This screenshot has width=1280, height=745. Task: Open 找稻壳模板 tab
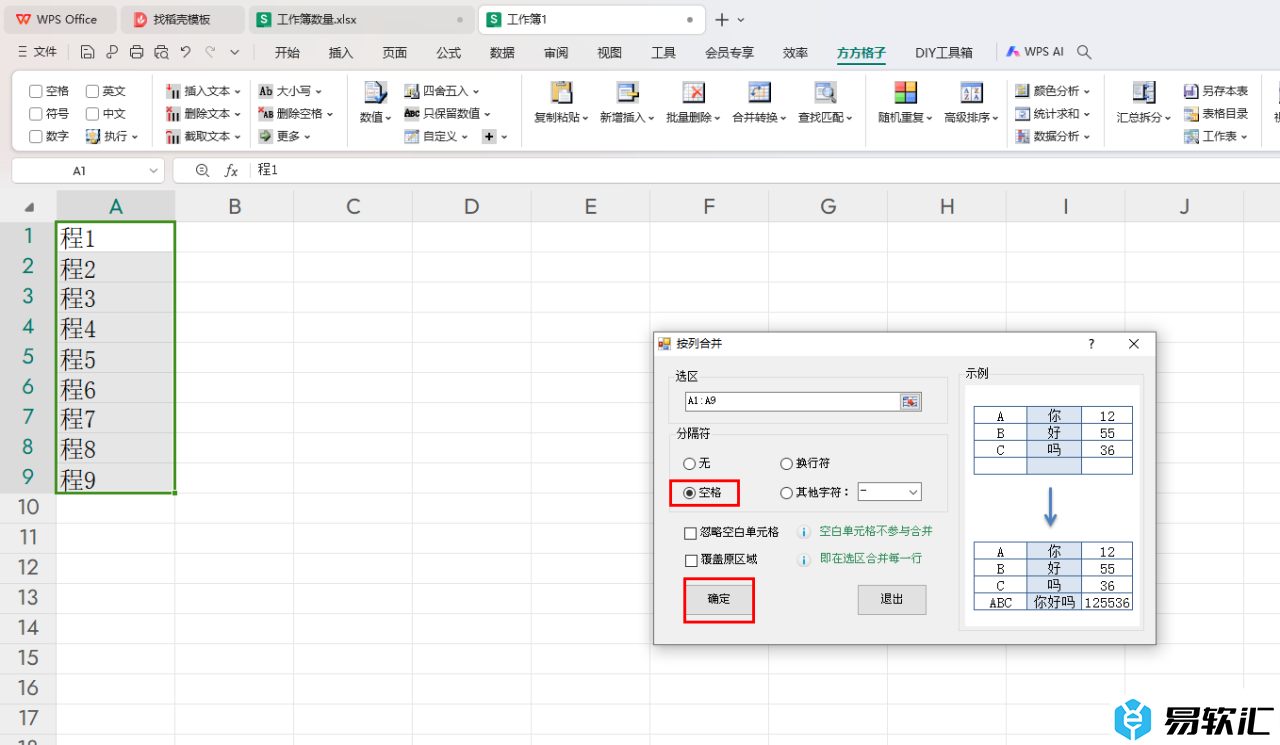tap(183, 20)
